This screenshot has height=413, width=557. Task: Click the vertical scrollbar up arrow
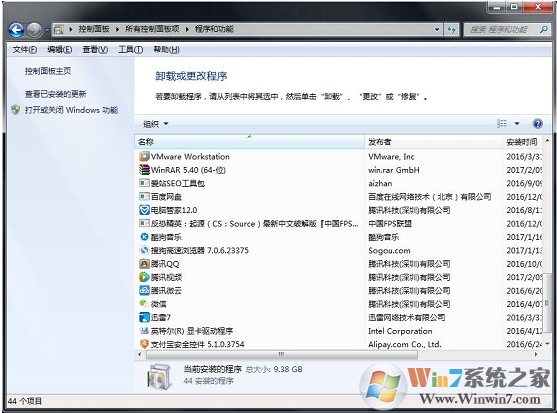point(547,141)
